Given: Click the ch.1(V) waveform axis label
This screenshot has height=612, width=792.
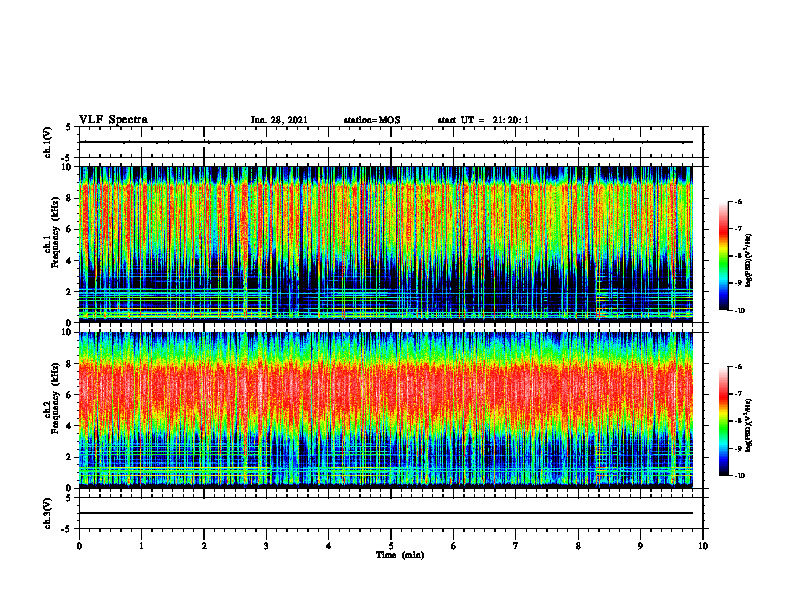Looking at the screenshot, I should click(47, 142).
